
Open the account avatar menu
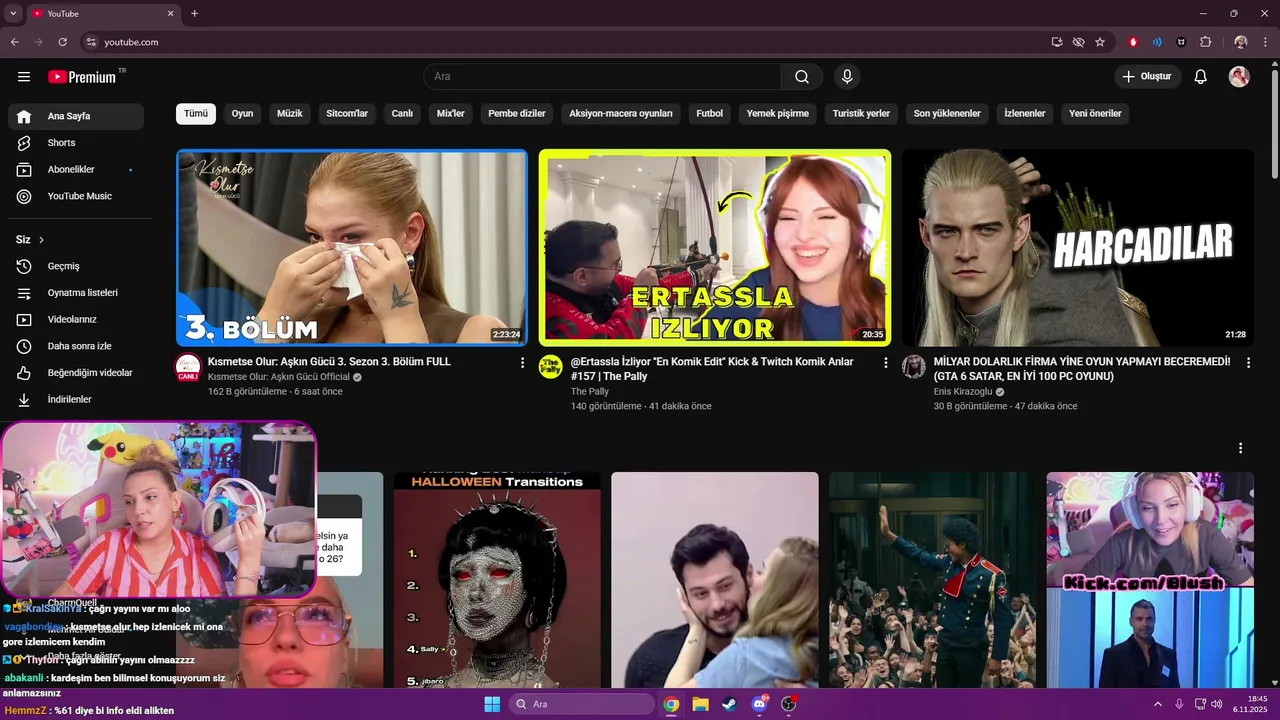click(x=1239, y=77)
